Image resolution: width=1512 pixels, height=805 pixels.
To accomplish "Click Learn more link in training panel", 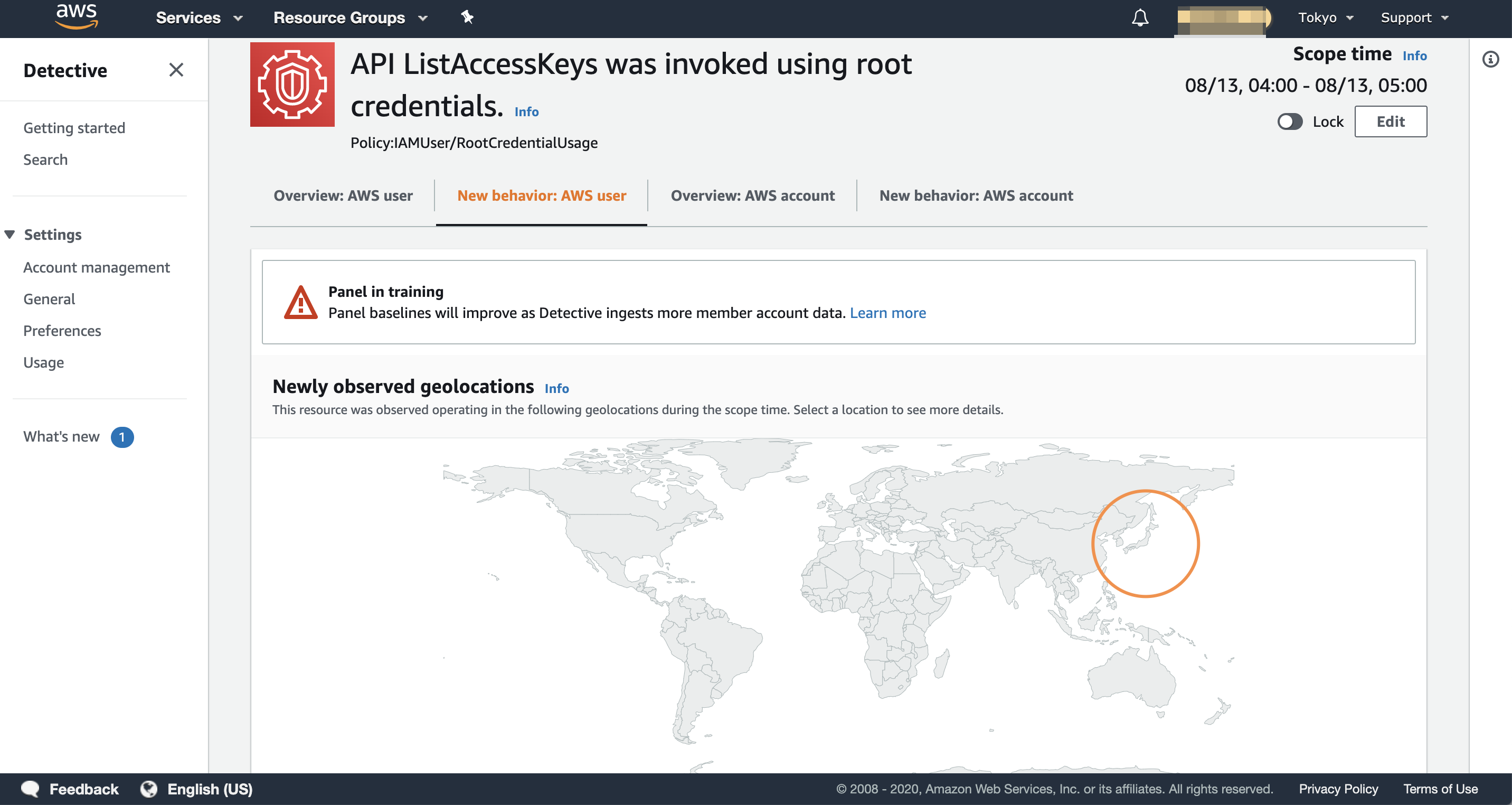I will point(887,313).
